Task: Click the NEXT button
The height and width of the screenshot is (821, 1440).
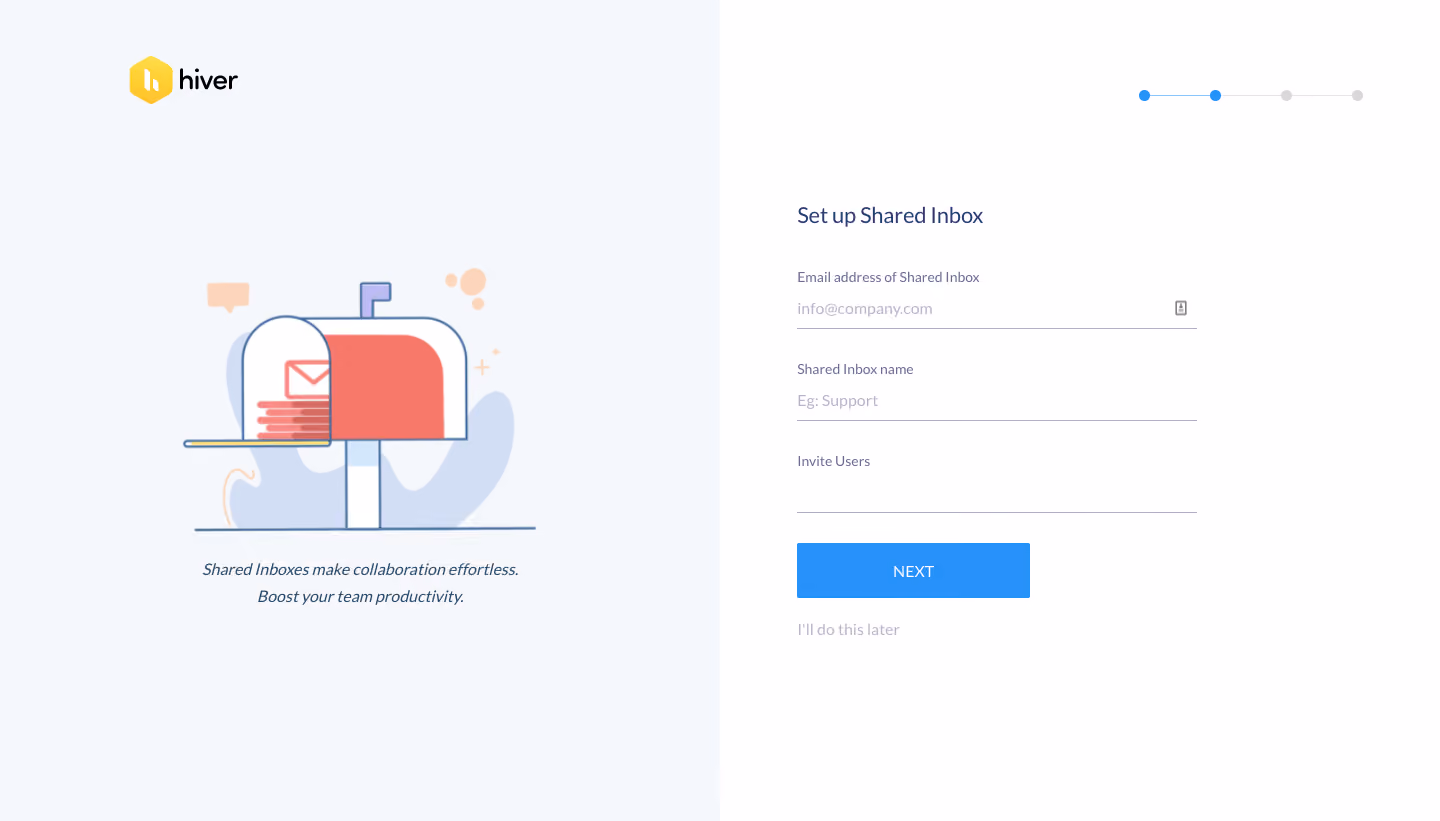Action: (x=913, y=571)
